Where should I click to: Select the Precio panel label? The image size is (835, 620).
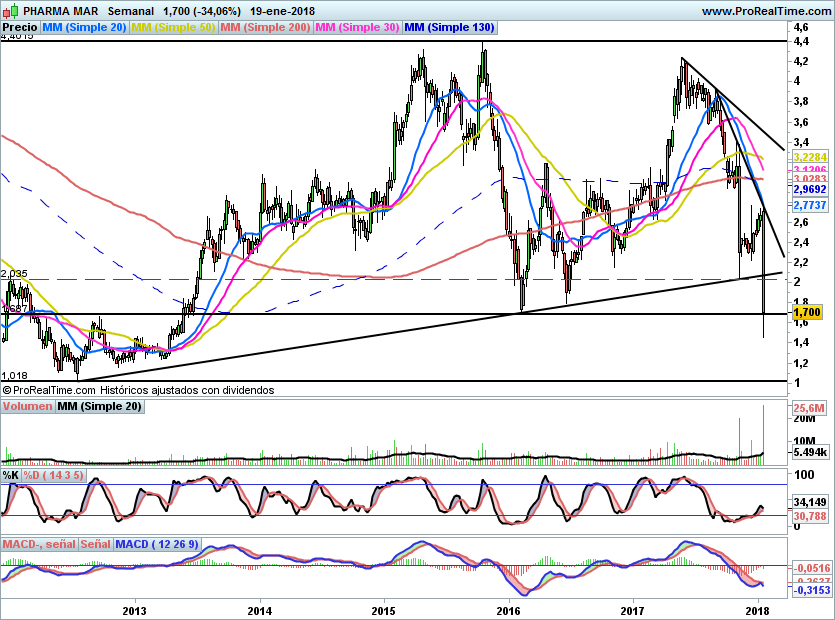pos(21,28)
